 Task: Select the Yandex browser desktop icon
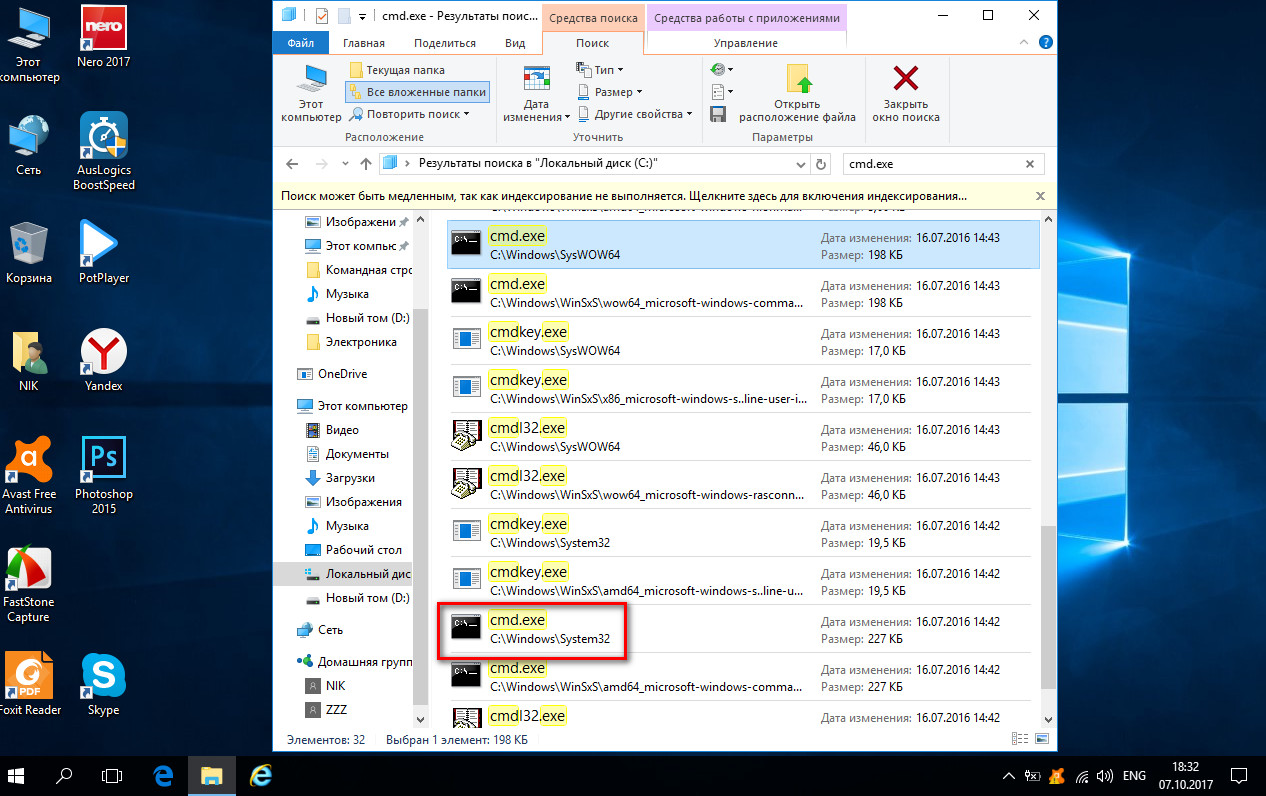(104, 360)
